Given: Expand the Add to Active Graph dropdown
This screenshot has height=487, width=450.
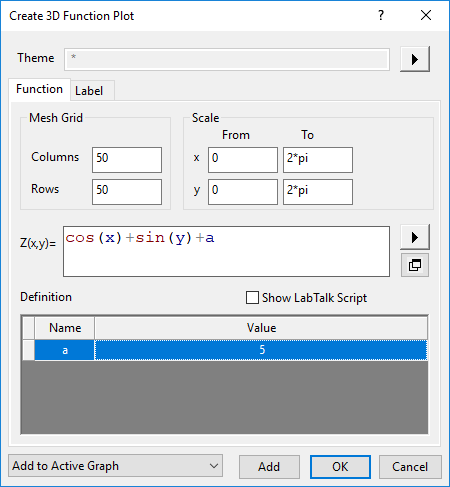Looking at the screenshot, I should tap(115, 466).
